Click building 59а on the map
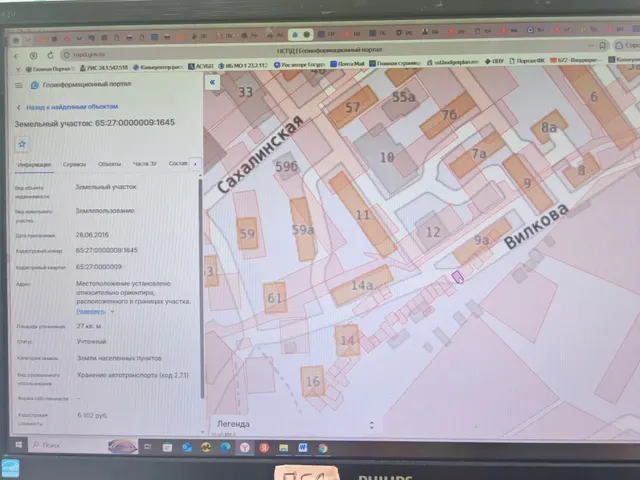The image size is (640, 480). coord(302,229)
